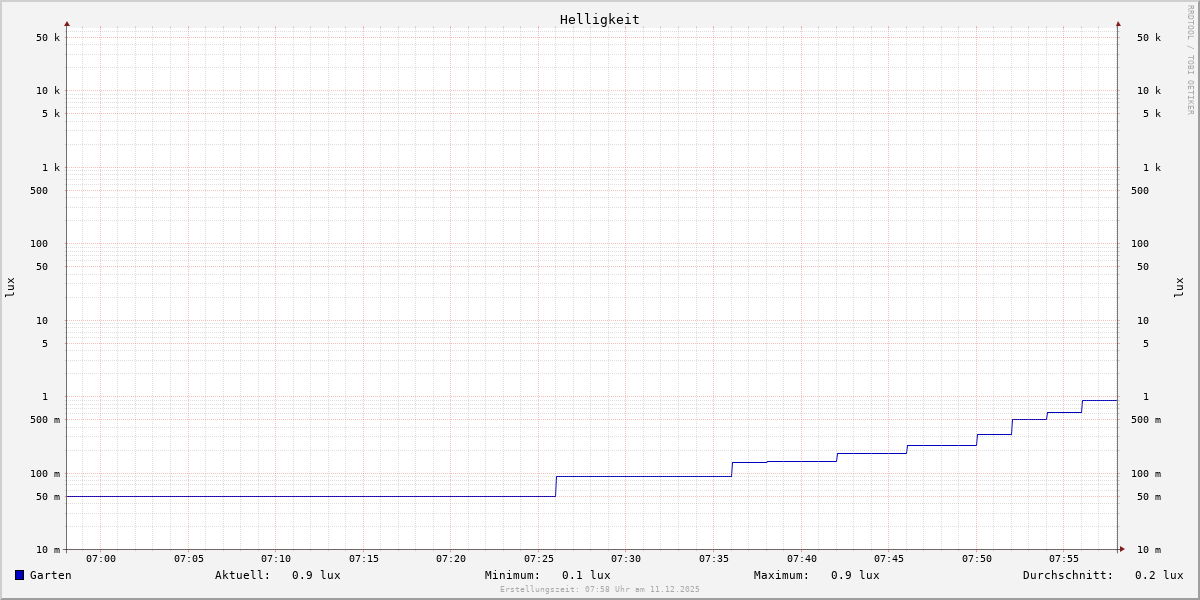Click the 07:25 time axis label
This screenshot has width=1200, height=600.
tap(539, 559)
